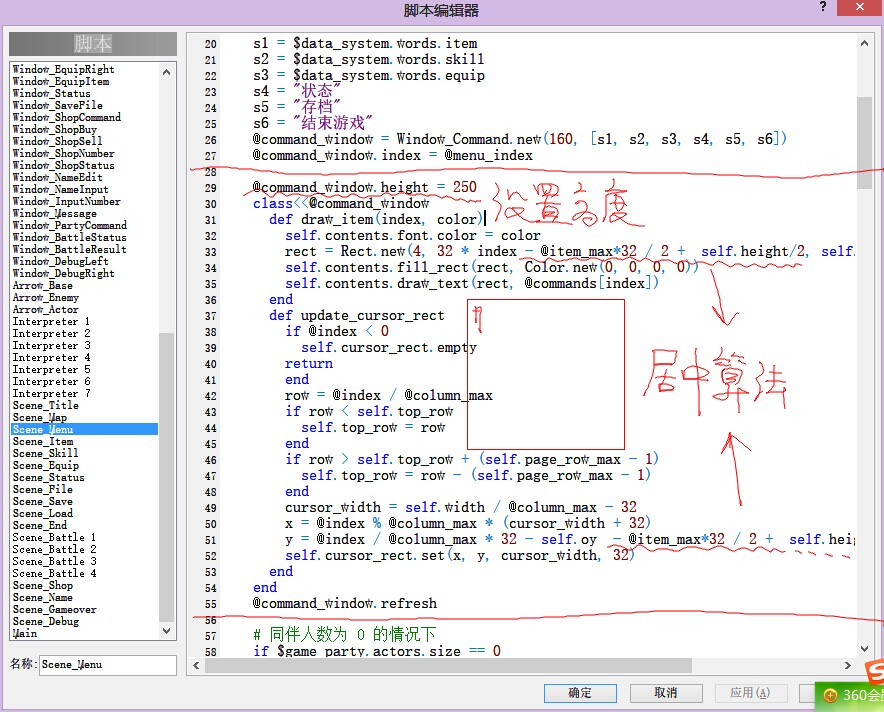Select Scene_Debug script
Viewport: 884px width, 712px height.
(46, 621)
